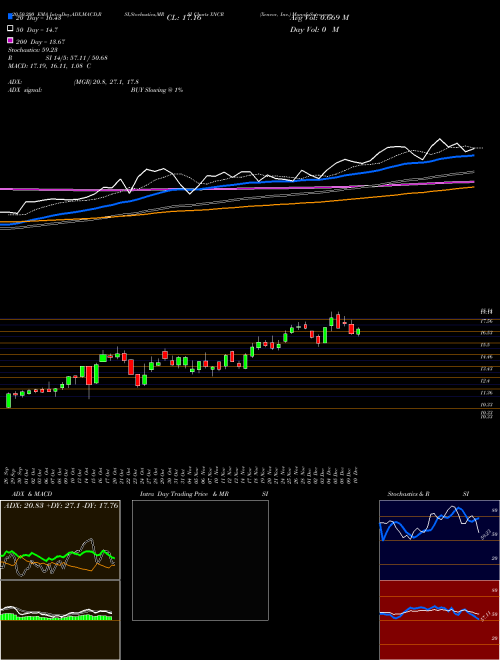Image resolution: width=500 pixels, height=660 pixels.
Task: Click the 'ADX & MACD' panel title
Action: 32,494
